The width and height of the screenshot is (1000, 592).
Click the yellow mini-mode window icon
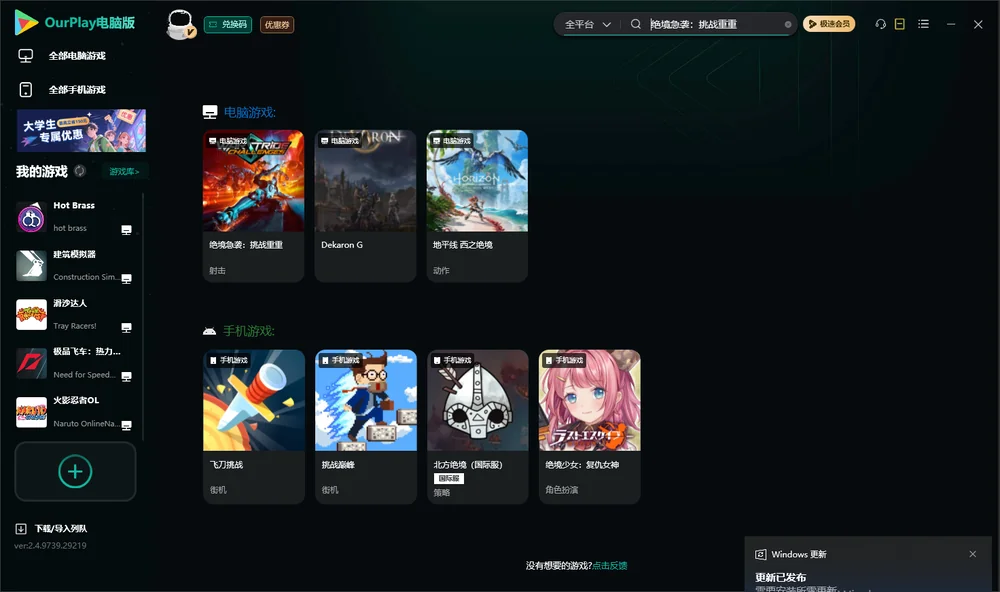point(899,24)
